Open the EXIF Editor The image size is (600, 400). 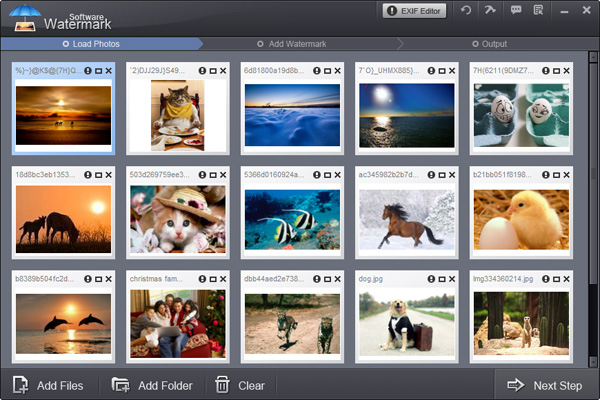[x=414, y=11]
